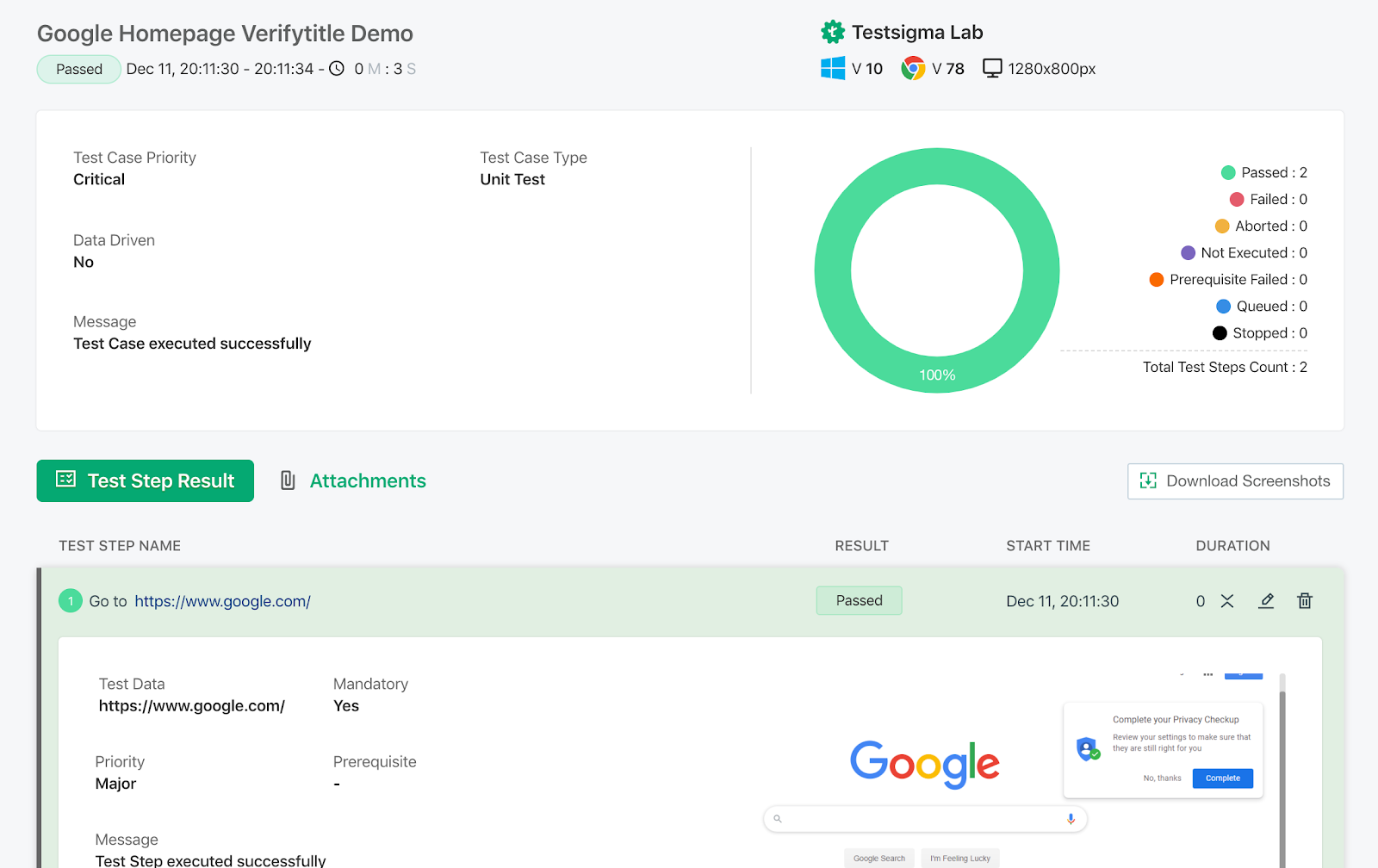
Task: Click the Total Test Steps Count text
Action: tap(1225, 368)
